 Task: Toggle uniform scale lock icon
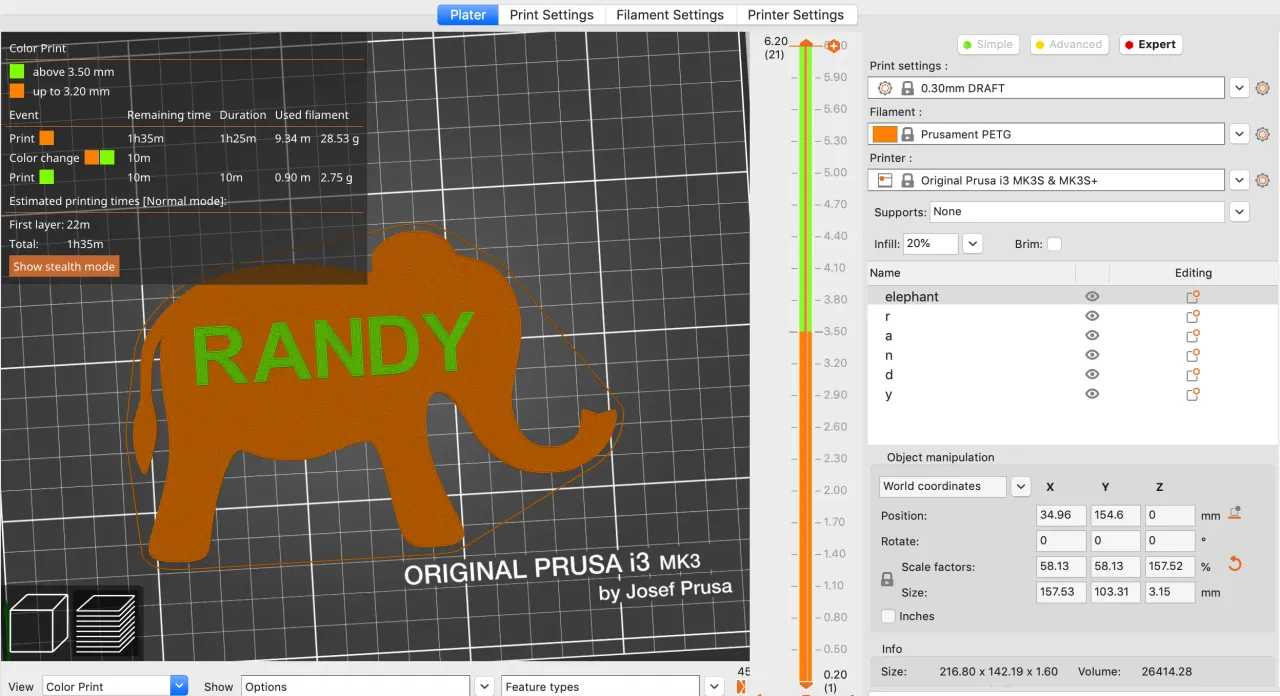tap(886, 579)
